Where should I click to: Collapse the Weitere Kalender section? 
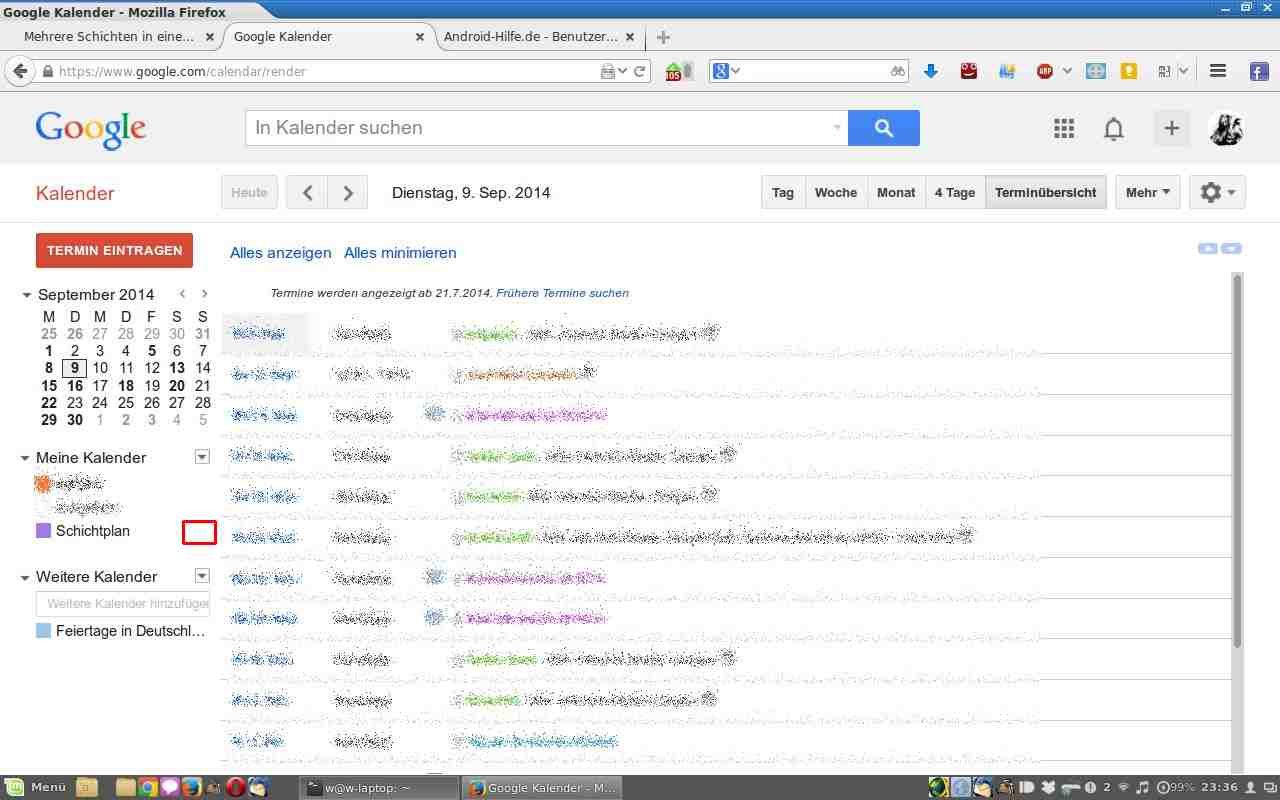[x=25, y=577]
